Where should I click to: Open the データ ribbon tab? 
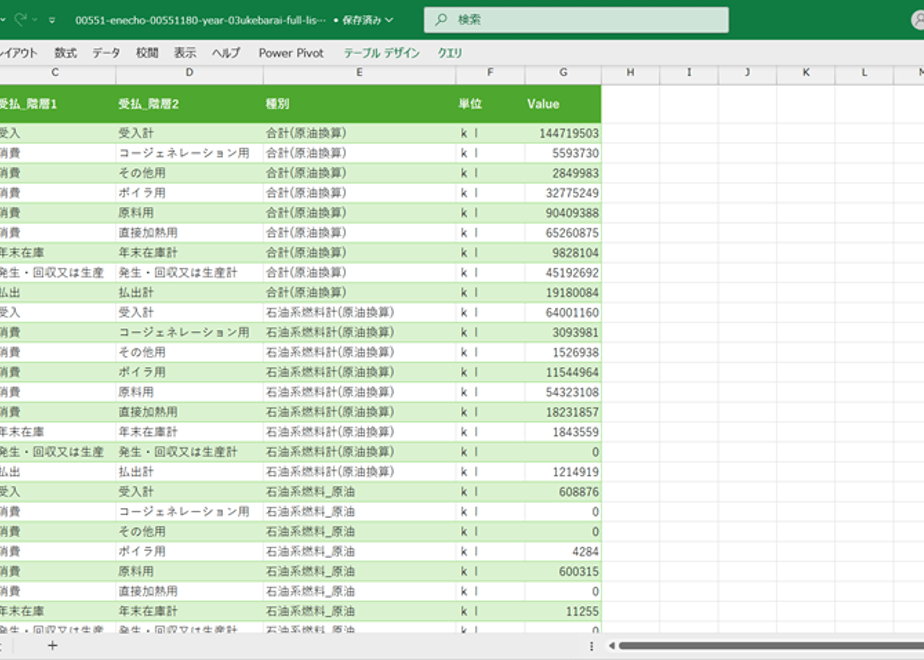pos(106,53)
